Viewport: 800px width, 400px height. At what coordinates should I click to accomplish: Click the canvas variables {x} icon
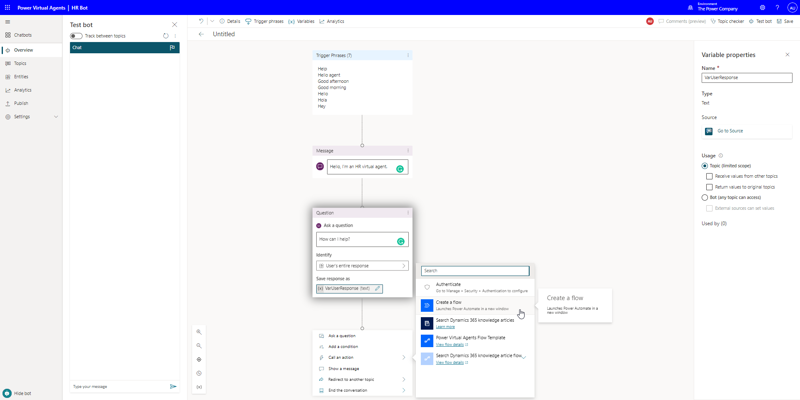[199, 387]
